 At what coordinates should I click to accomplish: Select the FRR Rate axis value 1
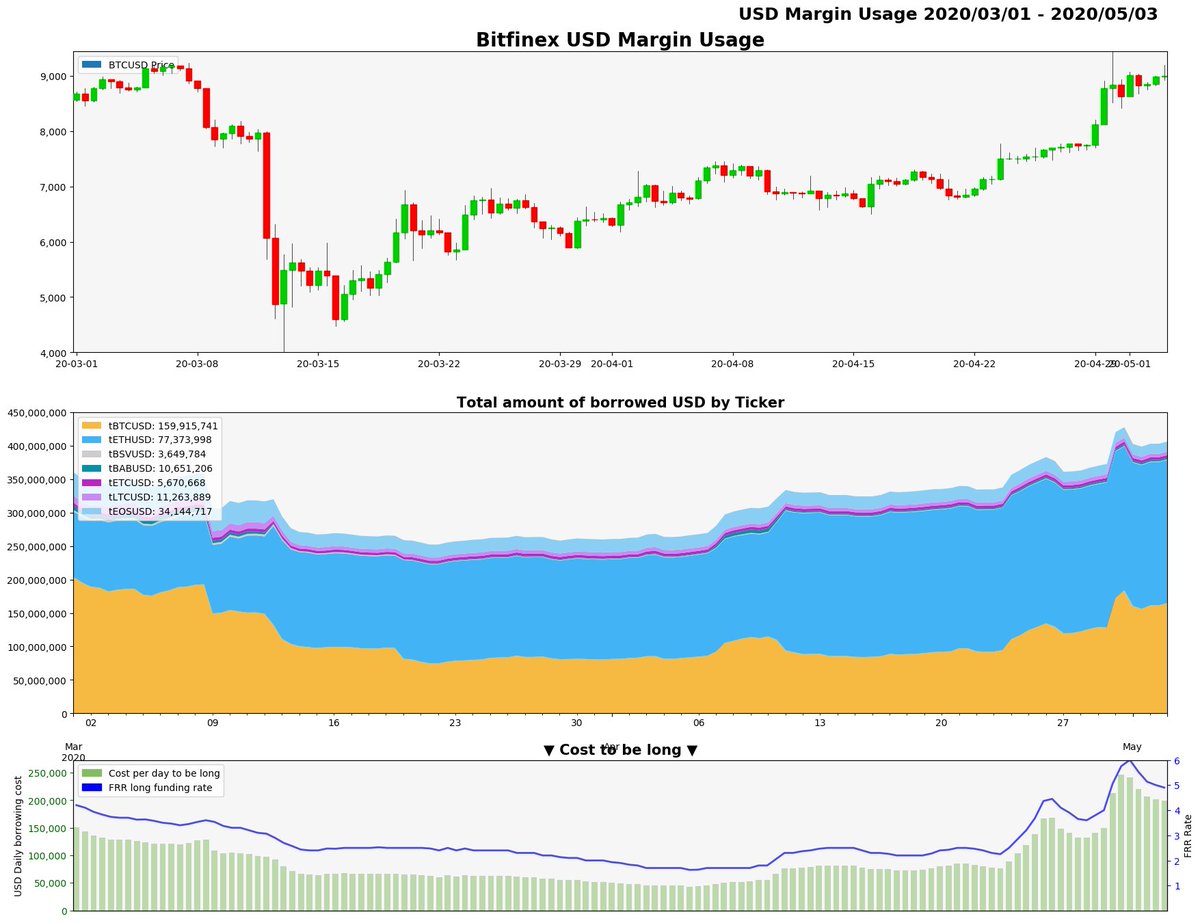pyautogui.click(x=1177, y=886)
